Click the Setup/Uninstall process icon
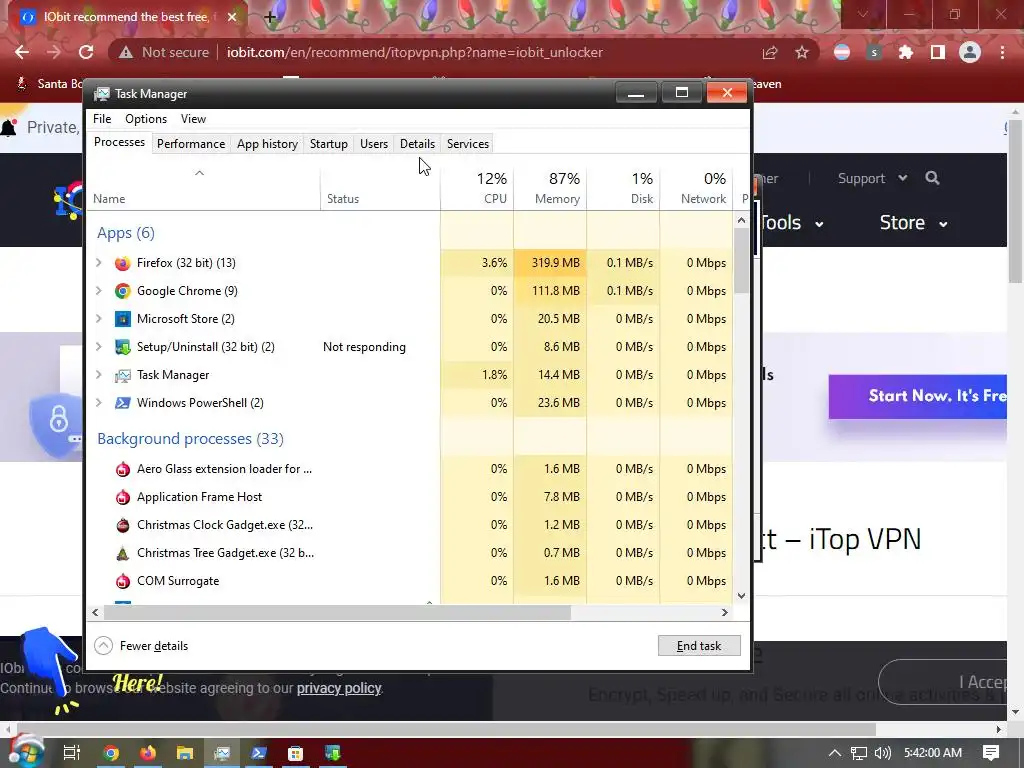This screenshot has width=1024, height=768. tap(122, 347)
